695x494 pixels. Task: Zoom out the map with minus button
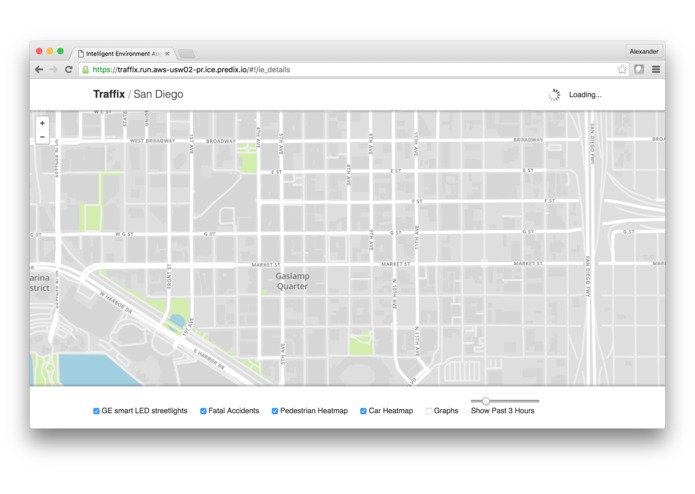42,137
